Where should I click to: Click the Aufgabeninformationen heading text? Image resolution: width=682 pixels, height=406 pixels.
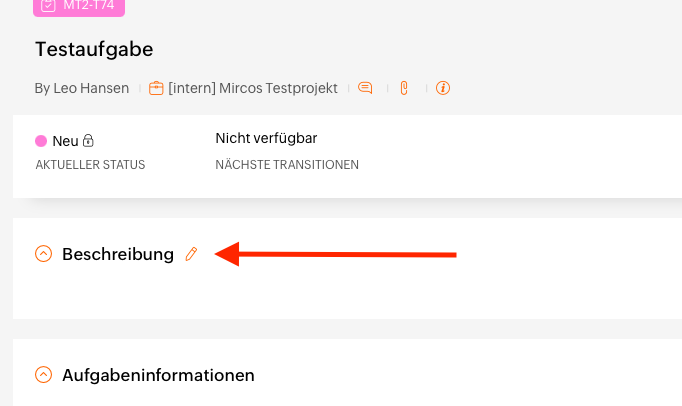point(158,375)
